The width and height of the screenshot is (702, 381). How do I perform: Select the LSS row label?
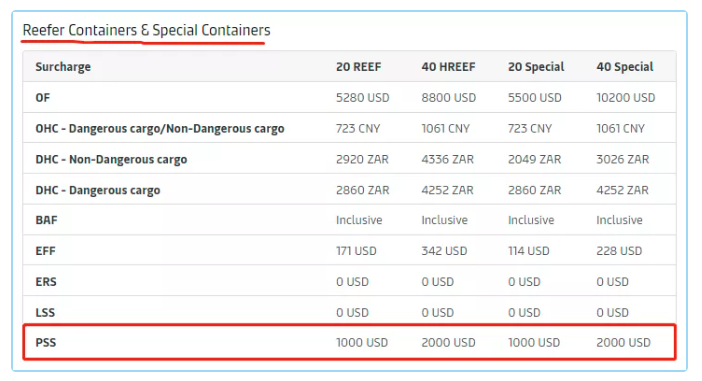point(45,313)
